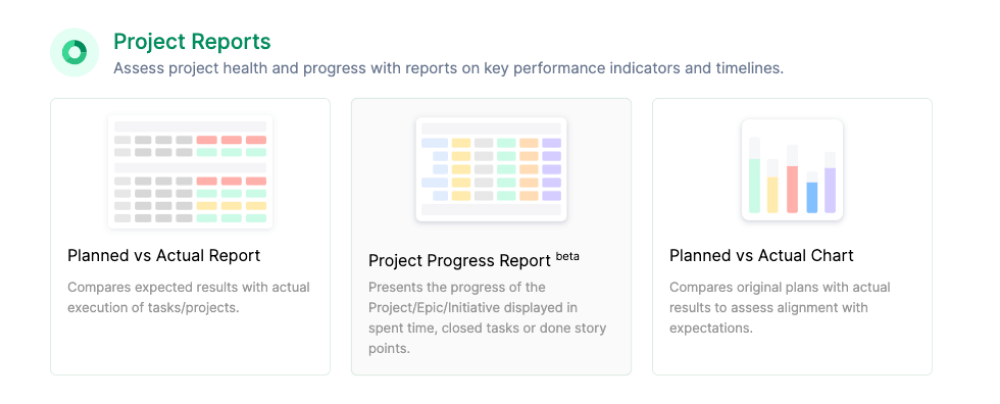Click the yellow bar in chart thumbnail
The image size is (1000, 404).
pyautogui.click(x=772, y=195)
